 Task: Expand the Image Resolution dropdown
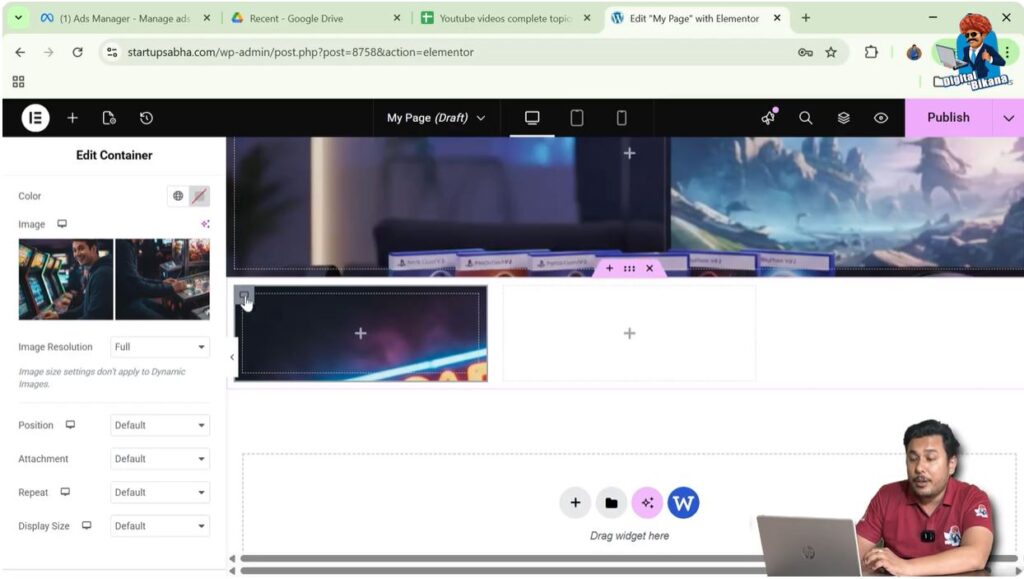click(x=160, y=347)
